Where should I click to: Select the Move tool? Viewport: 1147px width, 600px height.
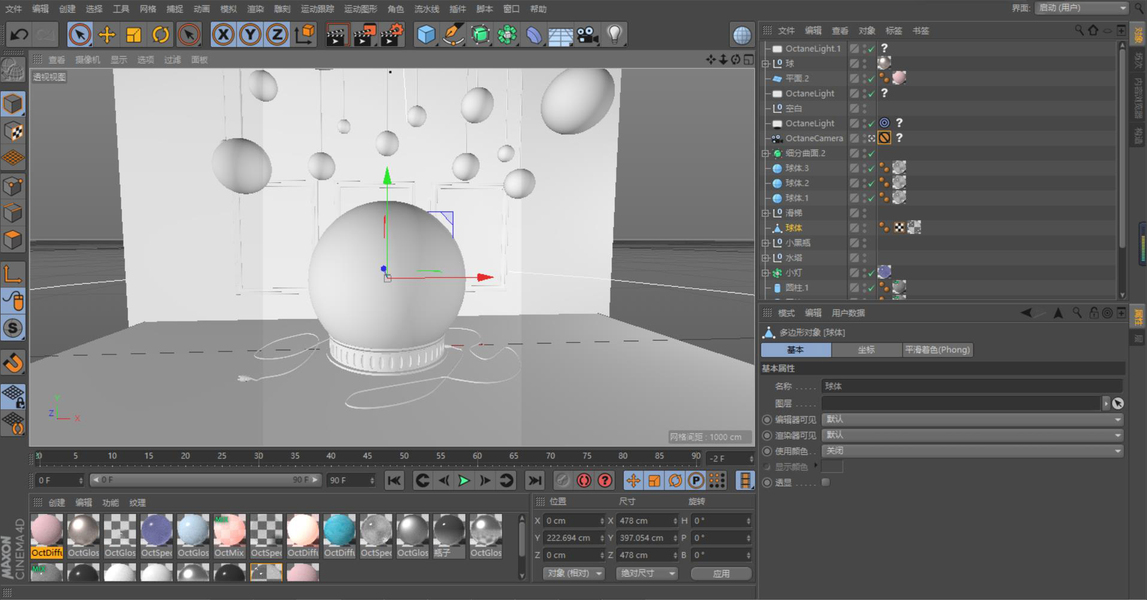107,34
